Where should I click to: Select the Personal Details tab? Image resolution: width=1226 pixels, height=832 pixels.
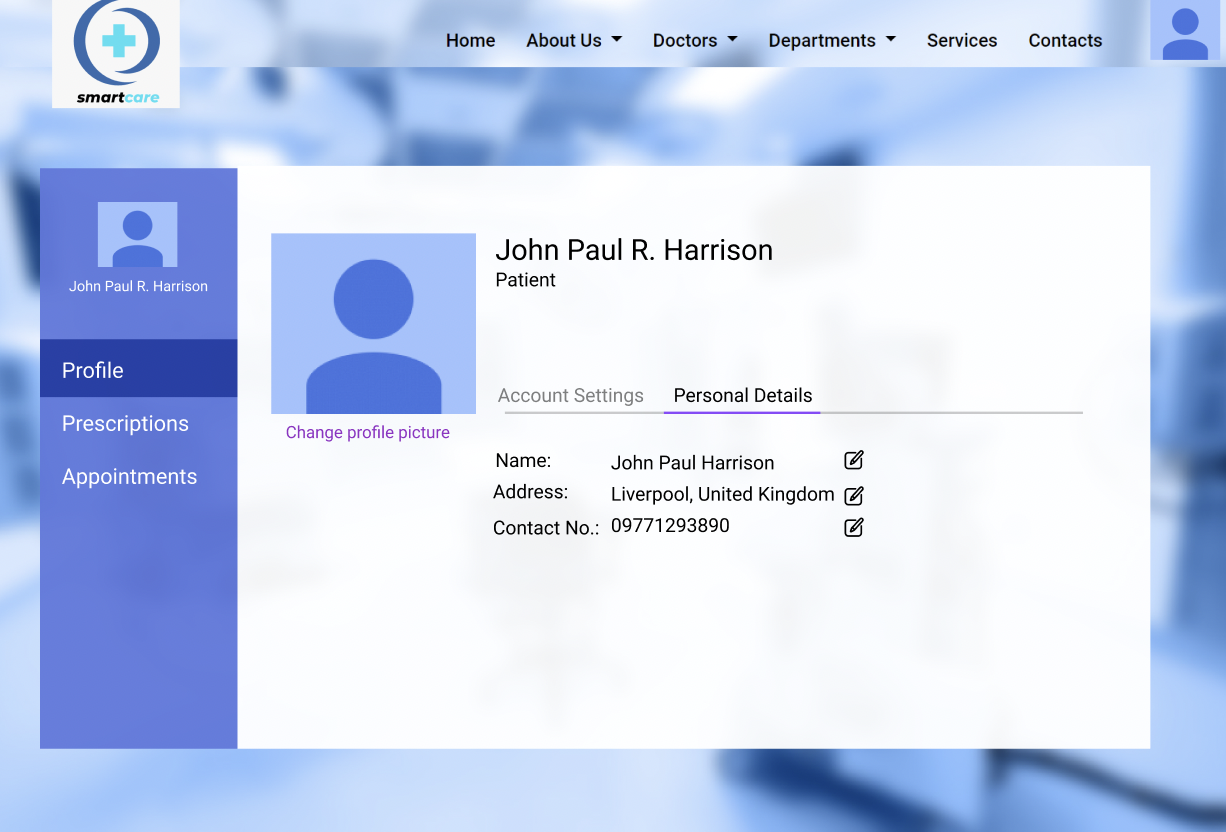coord(743,395)
